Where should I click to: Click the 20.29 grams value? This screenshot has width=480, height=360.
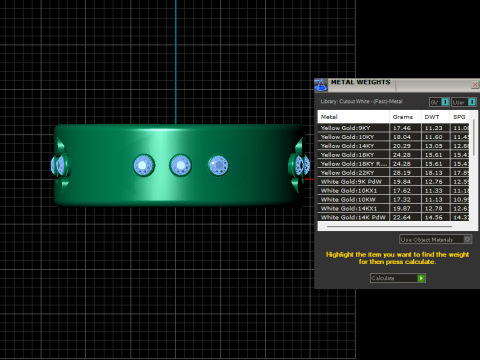pos(402,146)
